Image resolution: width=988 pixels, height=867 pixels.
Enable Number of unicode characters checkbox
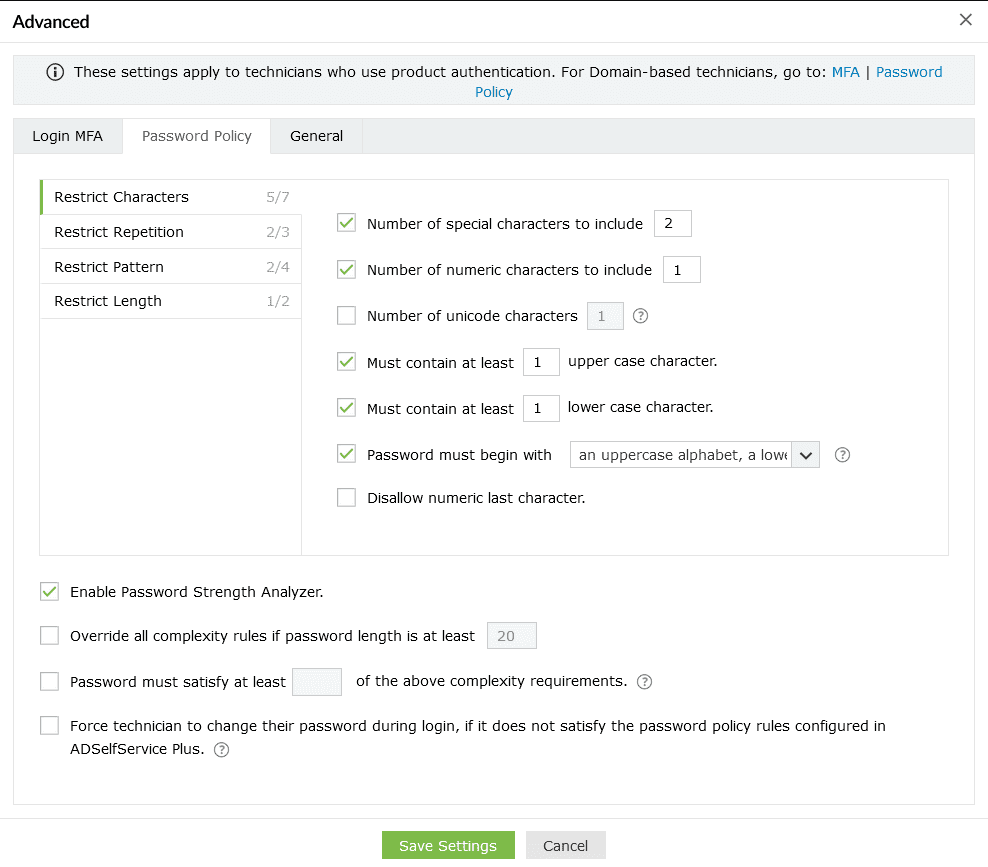click(x=347, y=316)
